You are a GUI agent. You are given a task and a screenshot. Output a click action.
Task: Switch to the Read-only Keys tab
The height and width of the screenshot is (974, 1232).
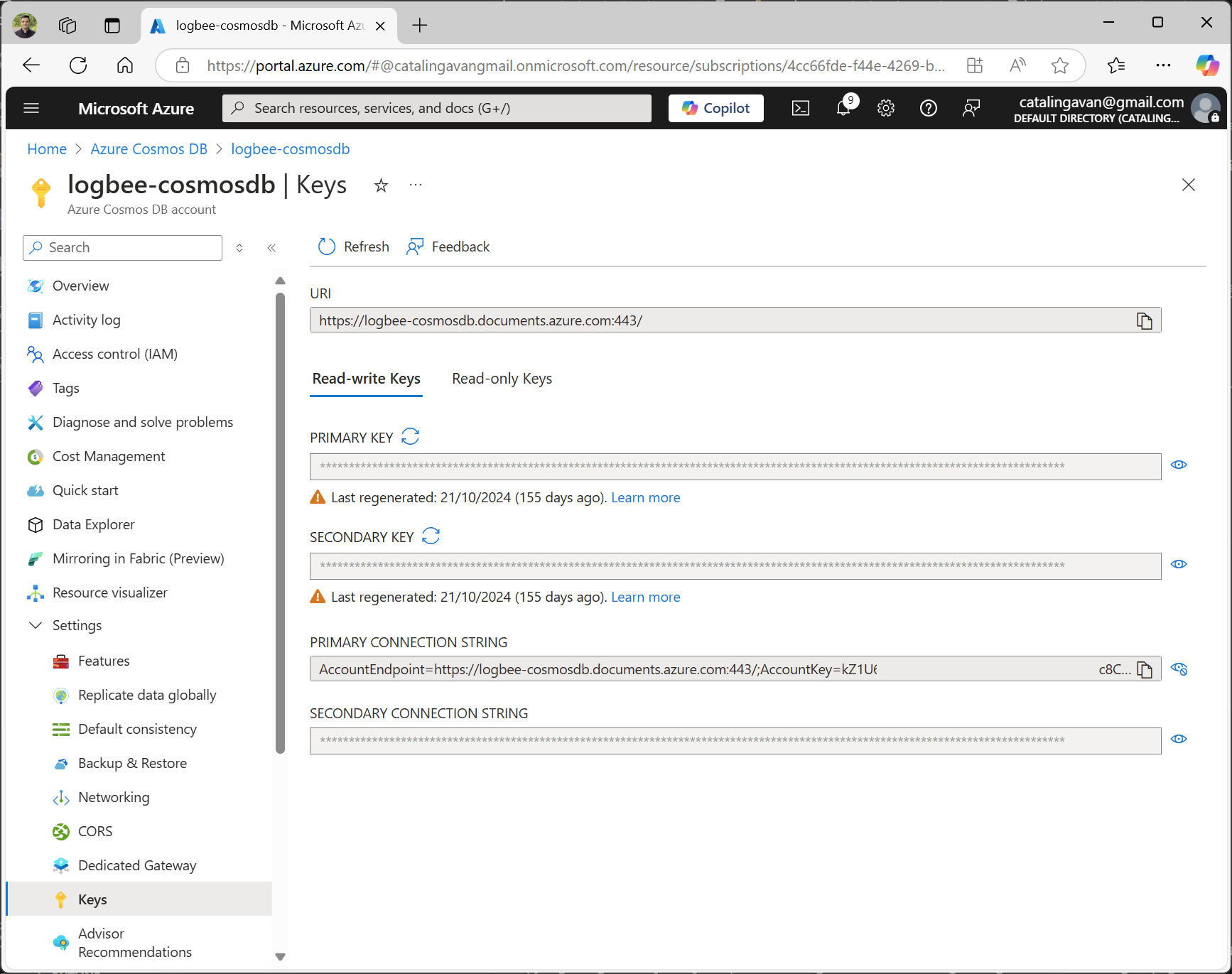(x=502, y=379)
